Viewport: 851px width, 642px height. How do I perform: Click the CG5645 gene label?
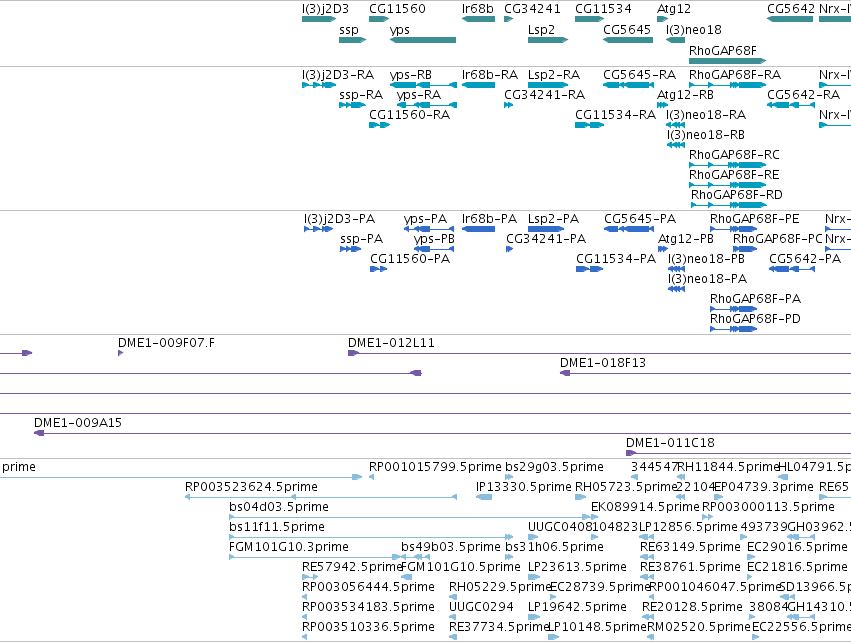point(627,29)
